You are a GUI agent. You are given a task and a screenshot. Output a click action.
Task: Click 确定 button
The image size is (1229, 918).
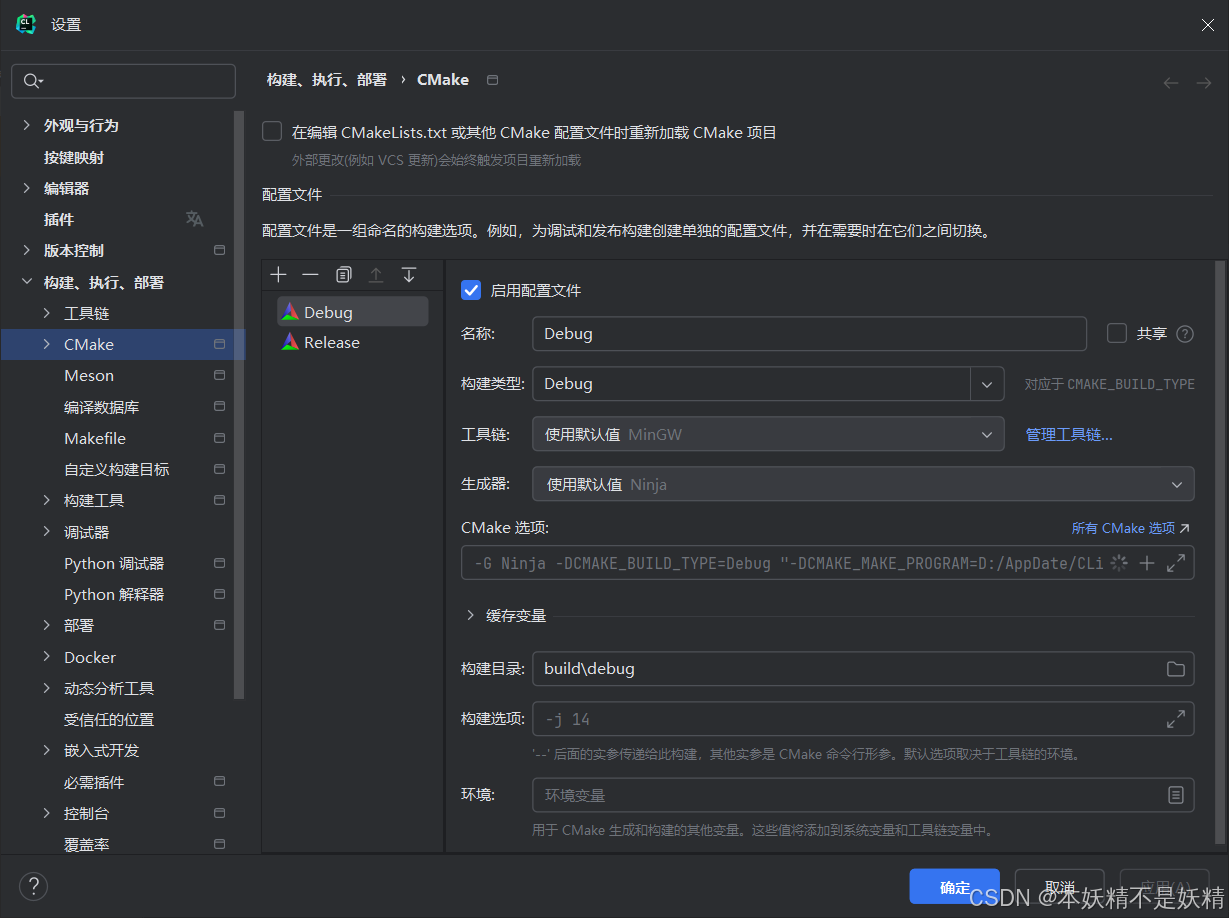pos(955,887)
